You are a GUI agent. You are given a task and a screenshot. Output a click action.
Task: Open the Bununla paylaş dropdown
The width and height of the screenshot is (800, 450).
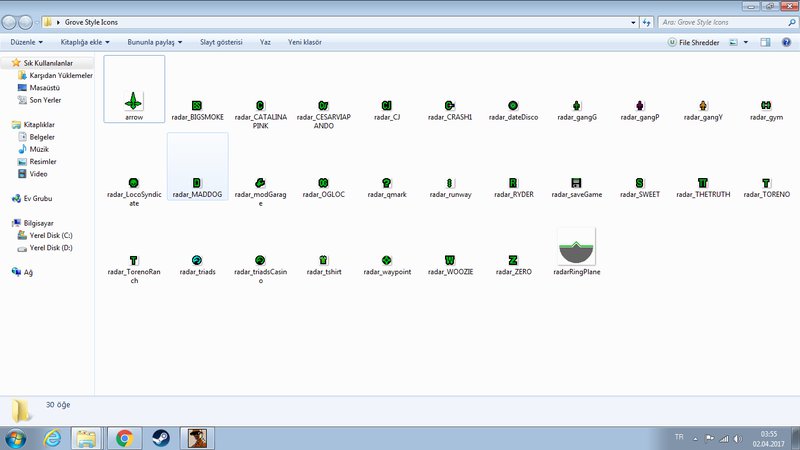click(155, 42)
